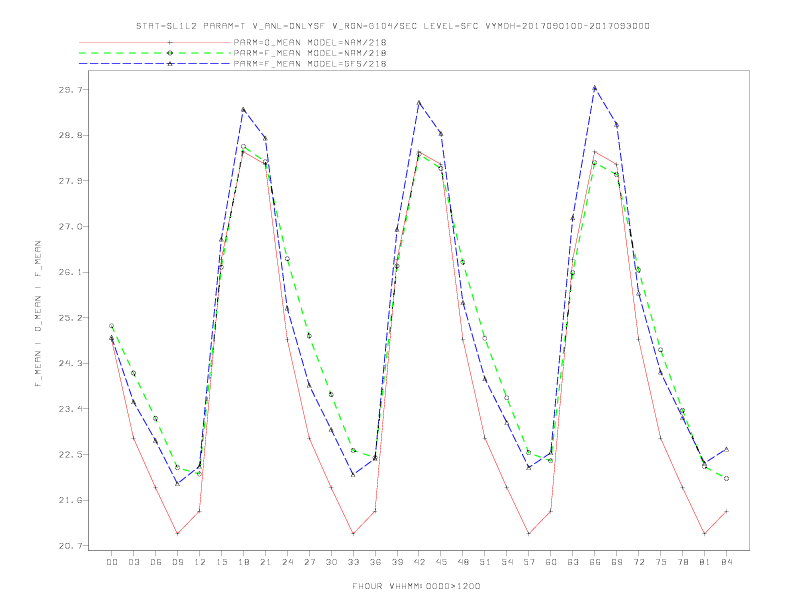Click the y-axis title F_MEAN | O_MEAN | F_MEAN

coord(38,314)
